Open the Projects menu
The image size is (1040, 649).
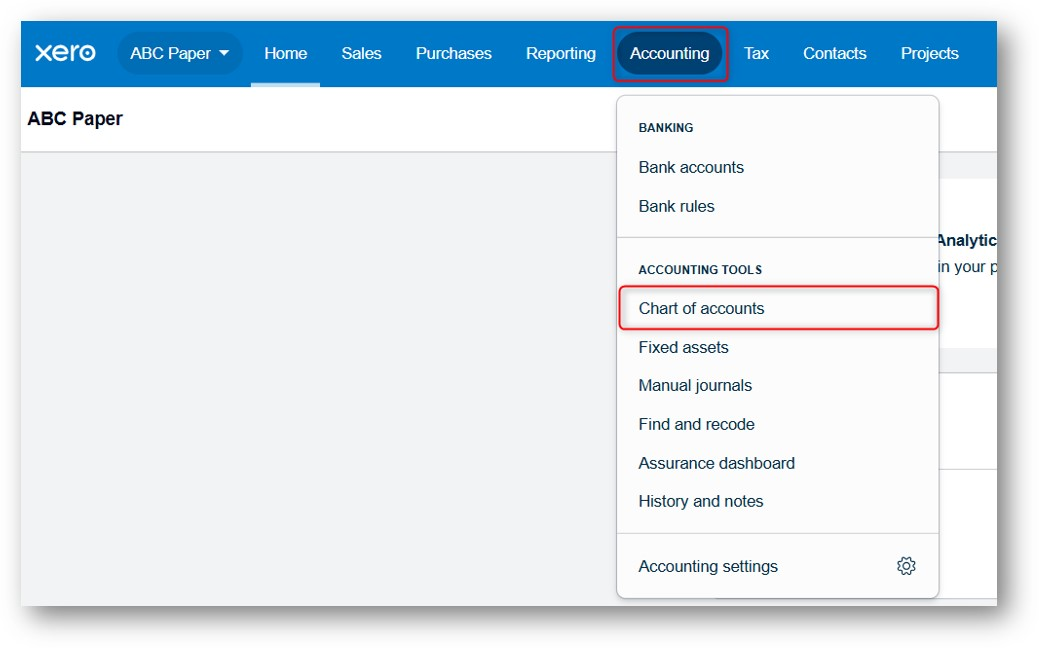pos(929,53)
